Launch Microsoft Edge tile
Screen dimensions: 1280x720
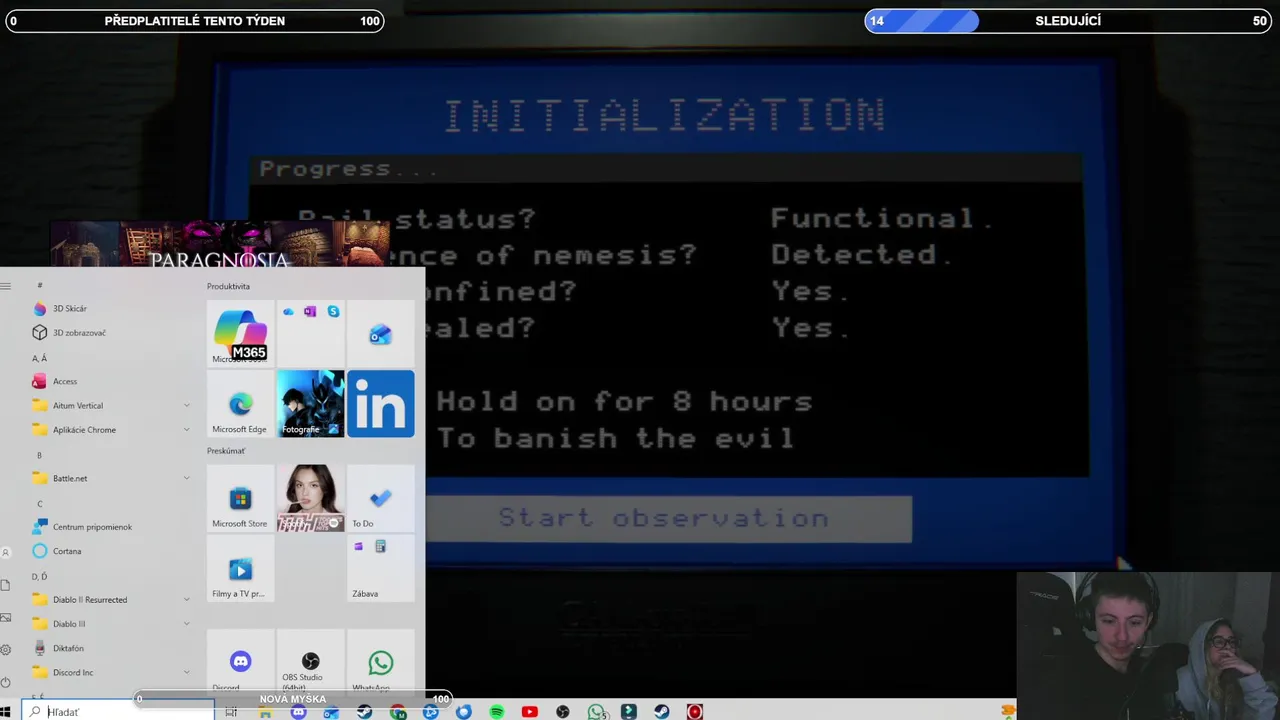pyautogui.click(x=240, y=404)
